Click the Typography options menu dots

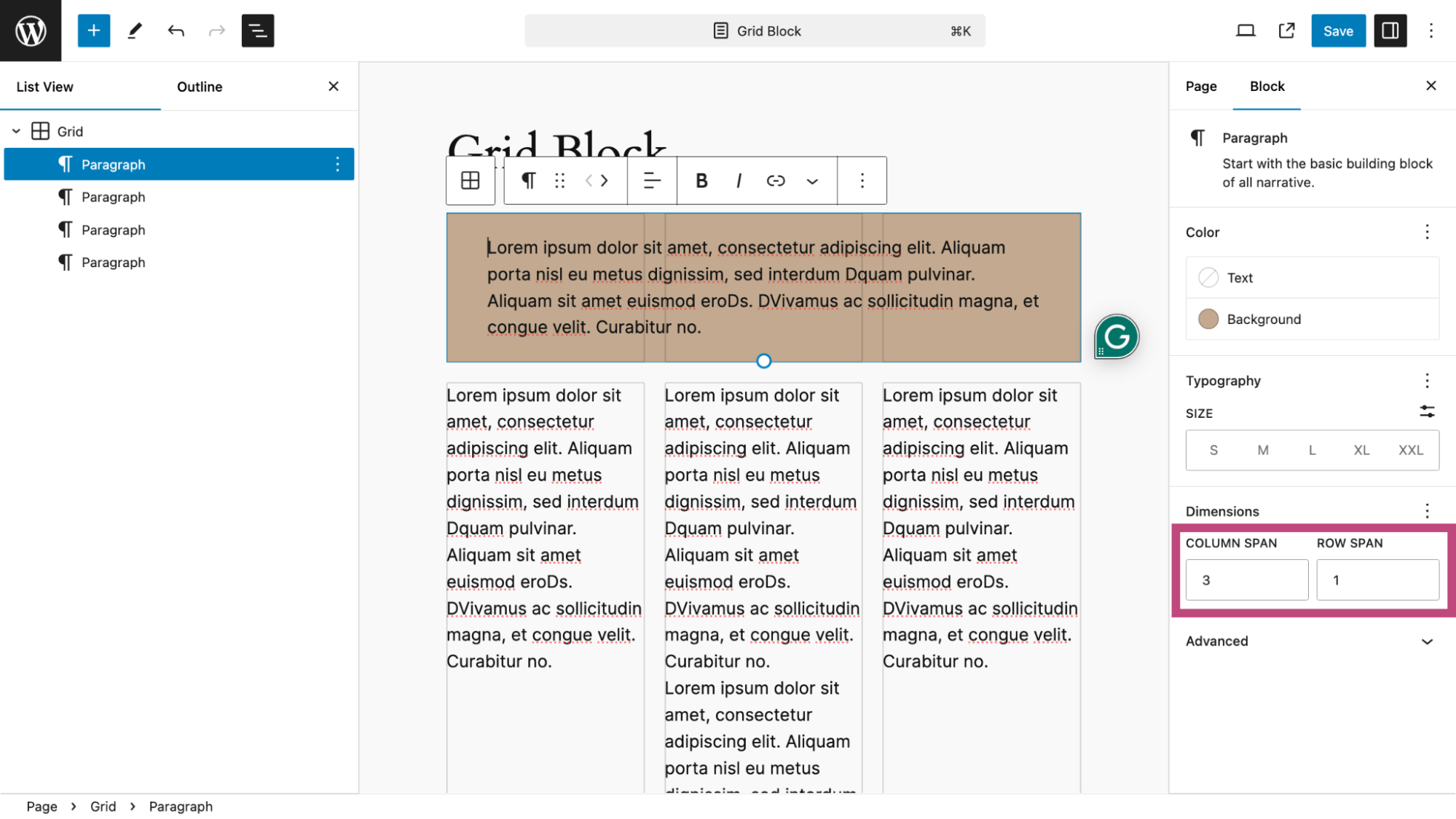point(1427,379)
